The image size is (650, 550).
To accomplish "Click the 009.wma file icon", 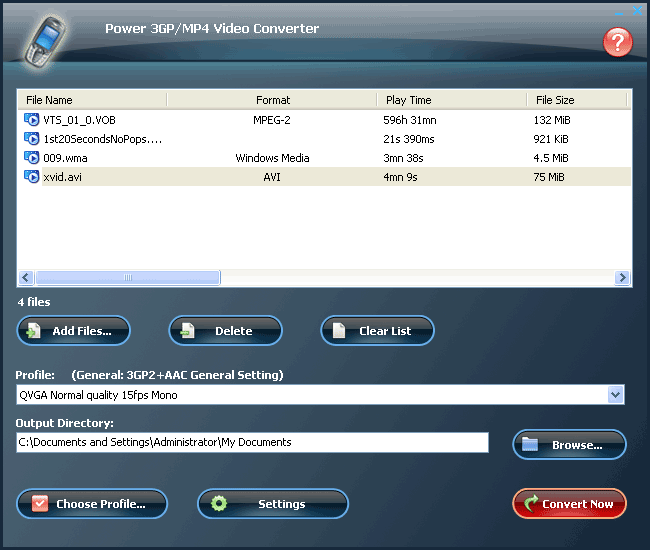I will click(32, 158).
